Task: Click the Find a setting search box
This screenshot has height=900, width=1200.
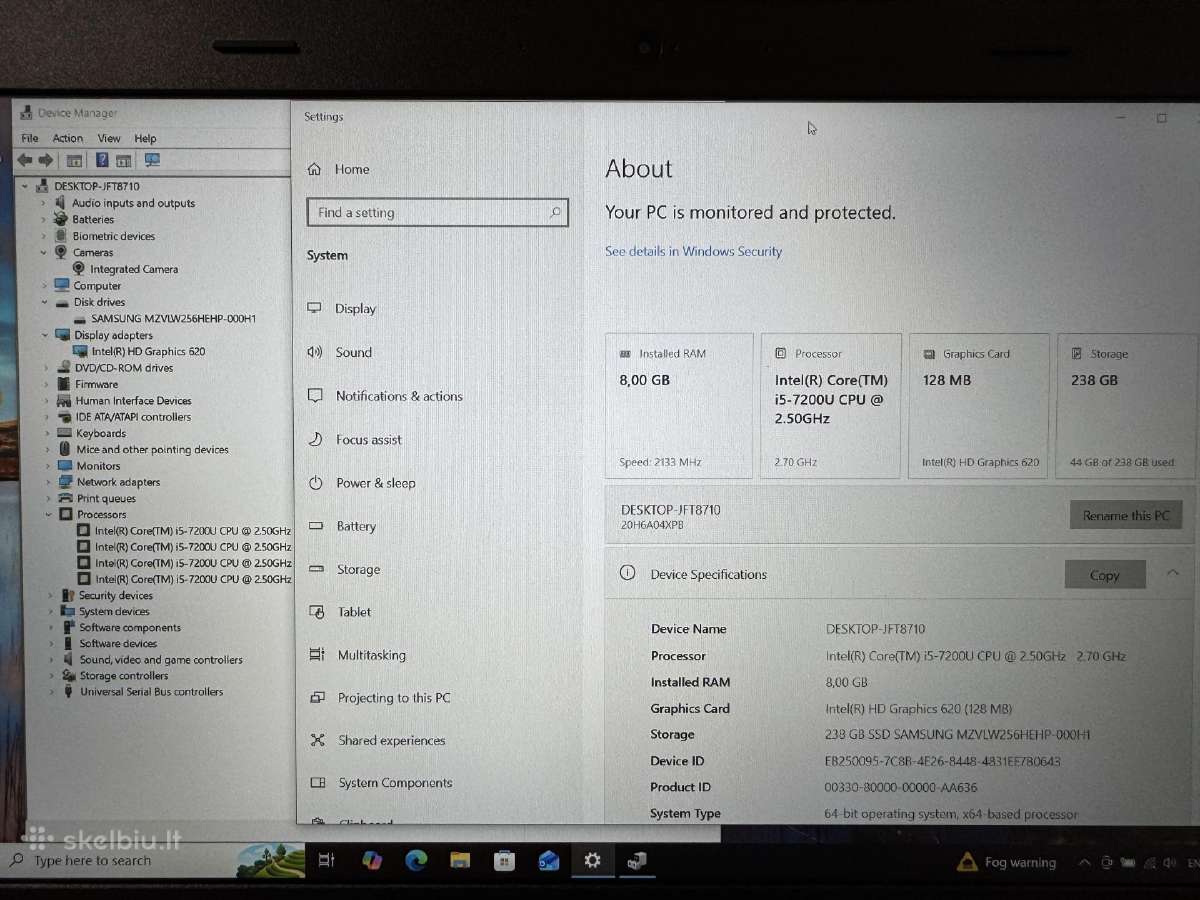Action: [x=437, y=212]
